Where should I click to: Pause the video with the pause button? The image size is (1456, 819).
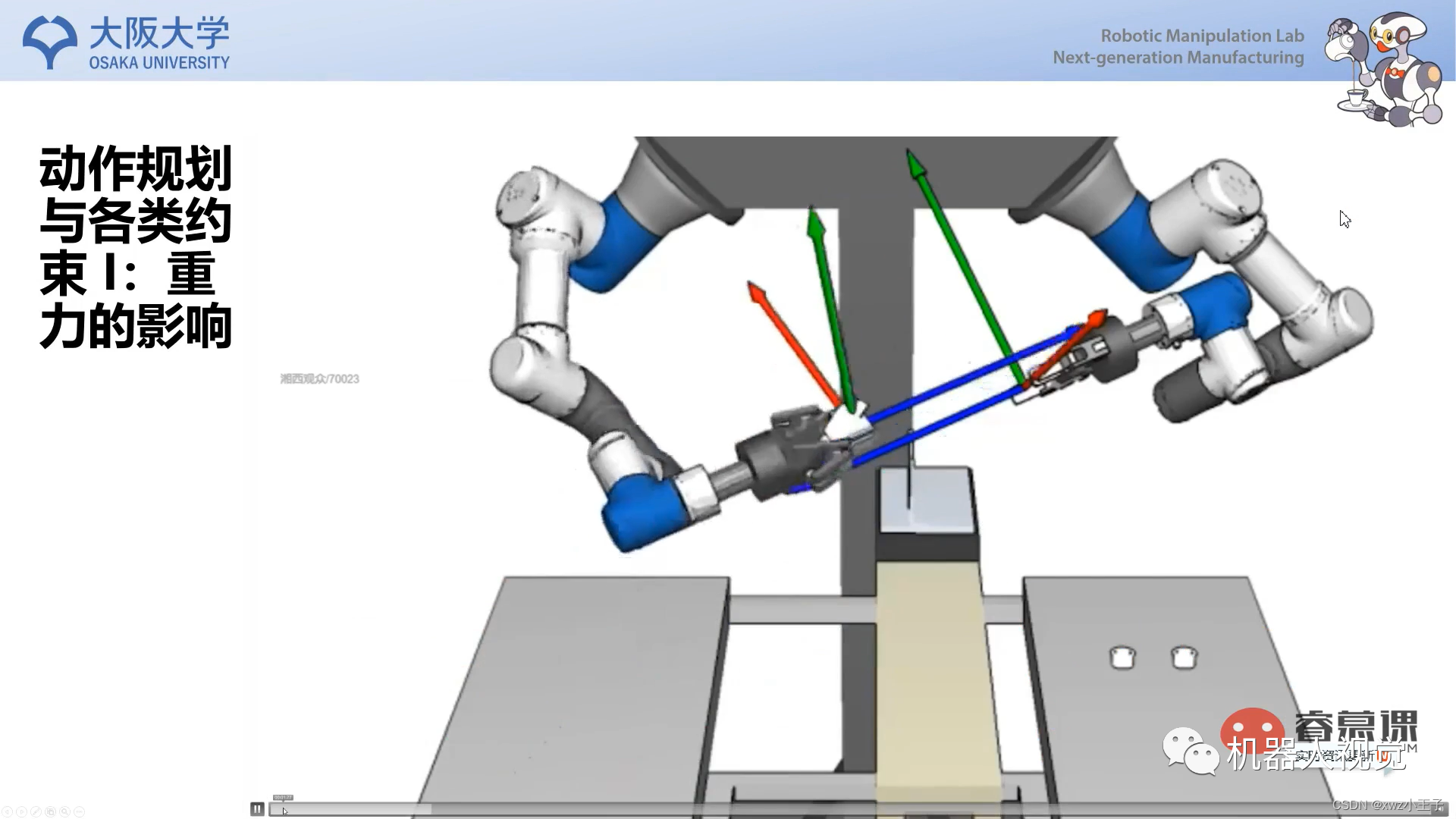(257, 809)
